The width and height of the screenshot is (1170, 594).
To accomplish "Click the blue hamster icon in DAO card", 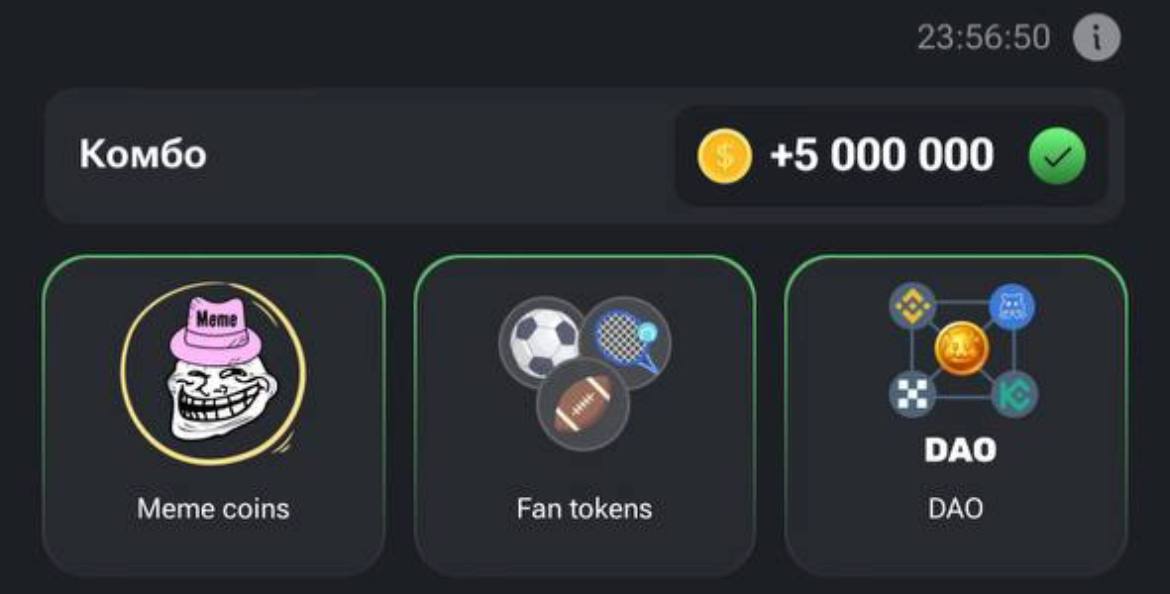I will (1012, 306).
